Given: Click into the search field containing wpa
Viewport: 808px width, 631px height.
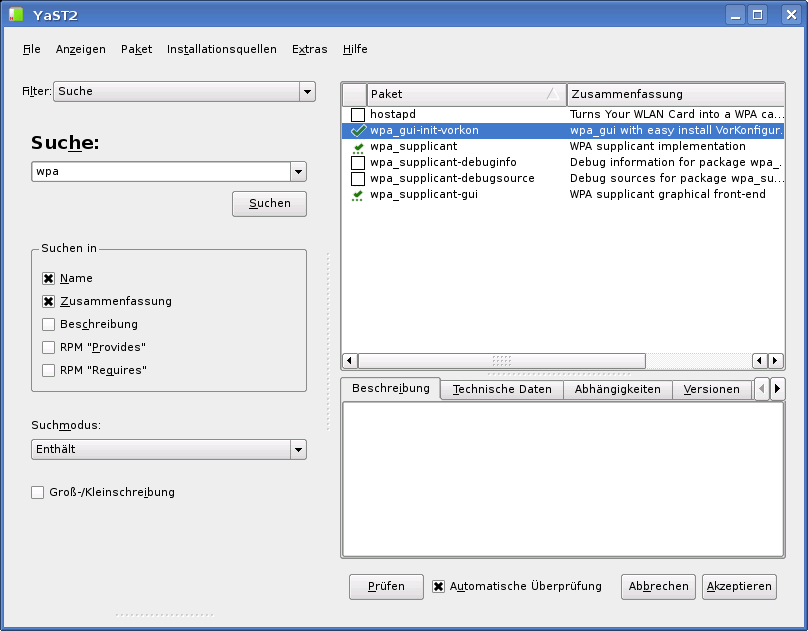Looking at the screenshot, I should (161, 172).
